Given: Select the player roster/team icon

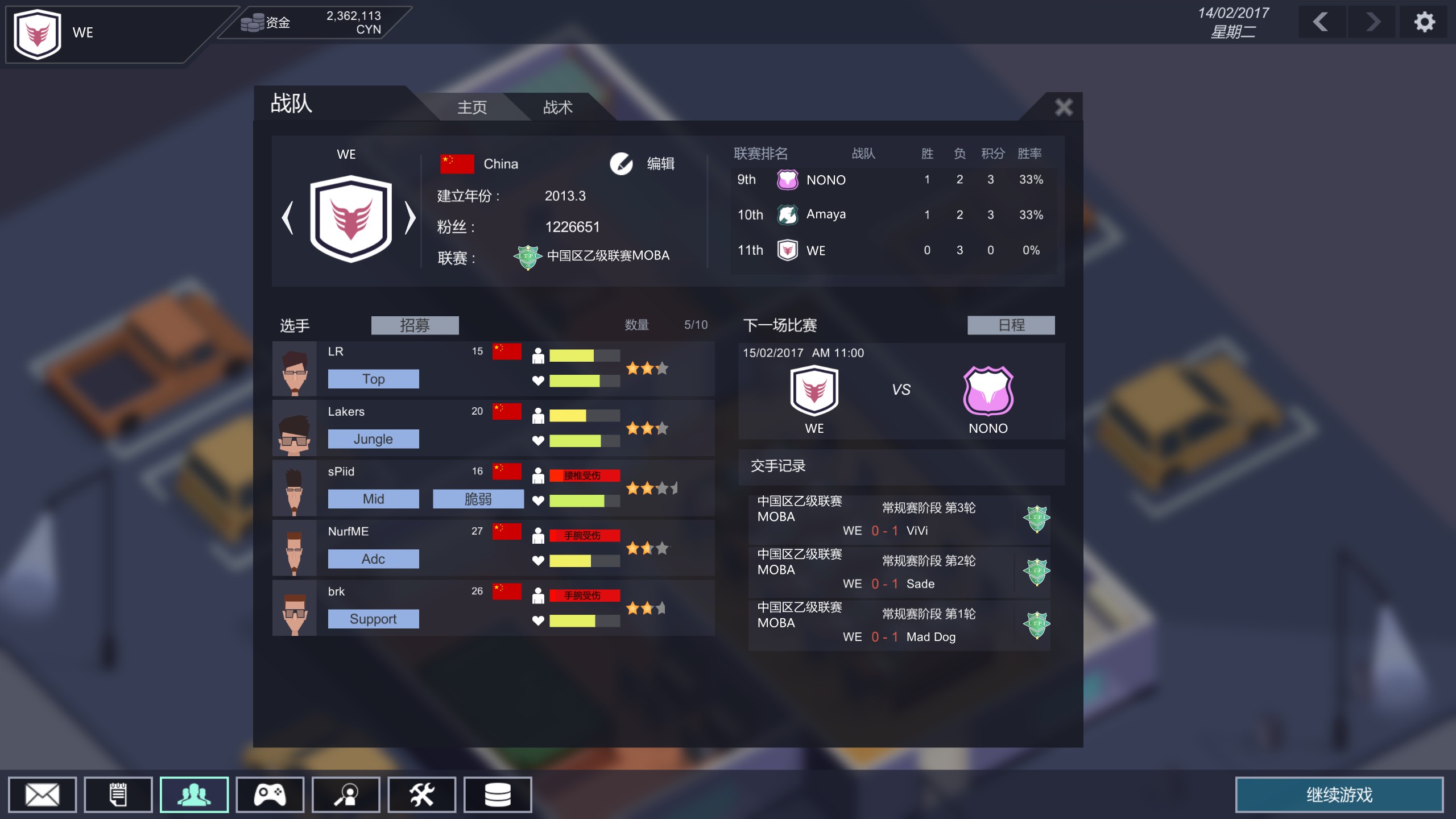Looking at the screenshot, I should pyautogui.click(x=193, y=795).
